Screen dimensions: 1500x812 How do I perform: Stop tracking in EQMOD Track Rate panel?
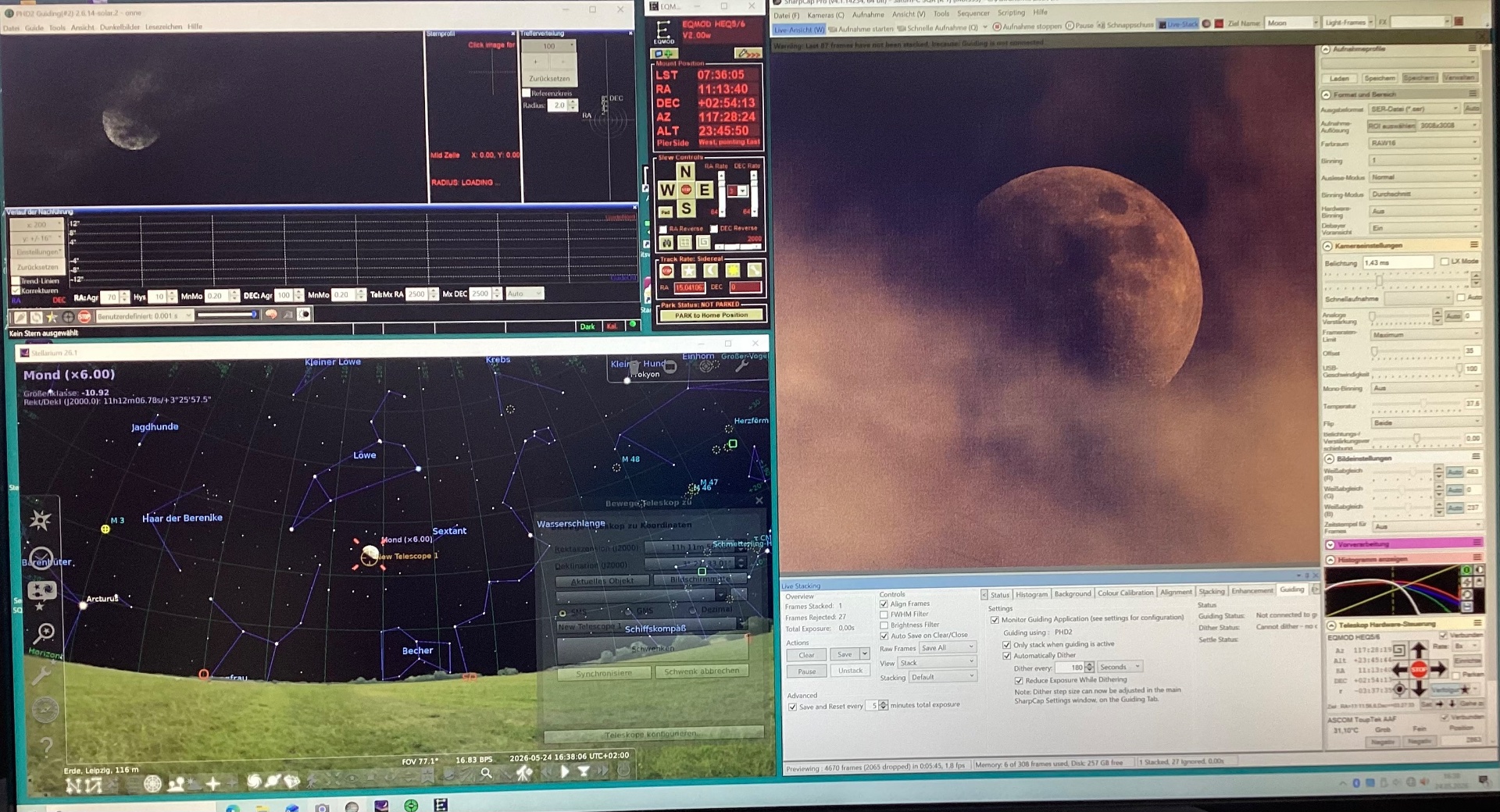point(666,271)
